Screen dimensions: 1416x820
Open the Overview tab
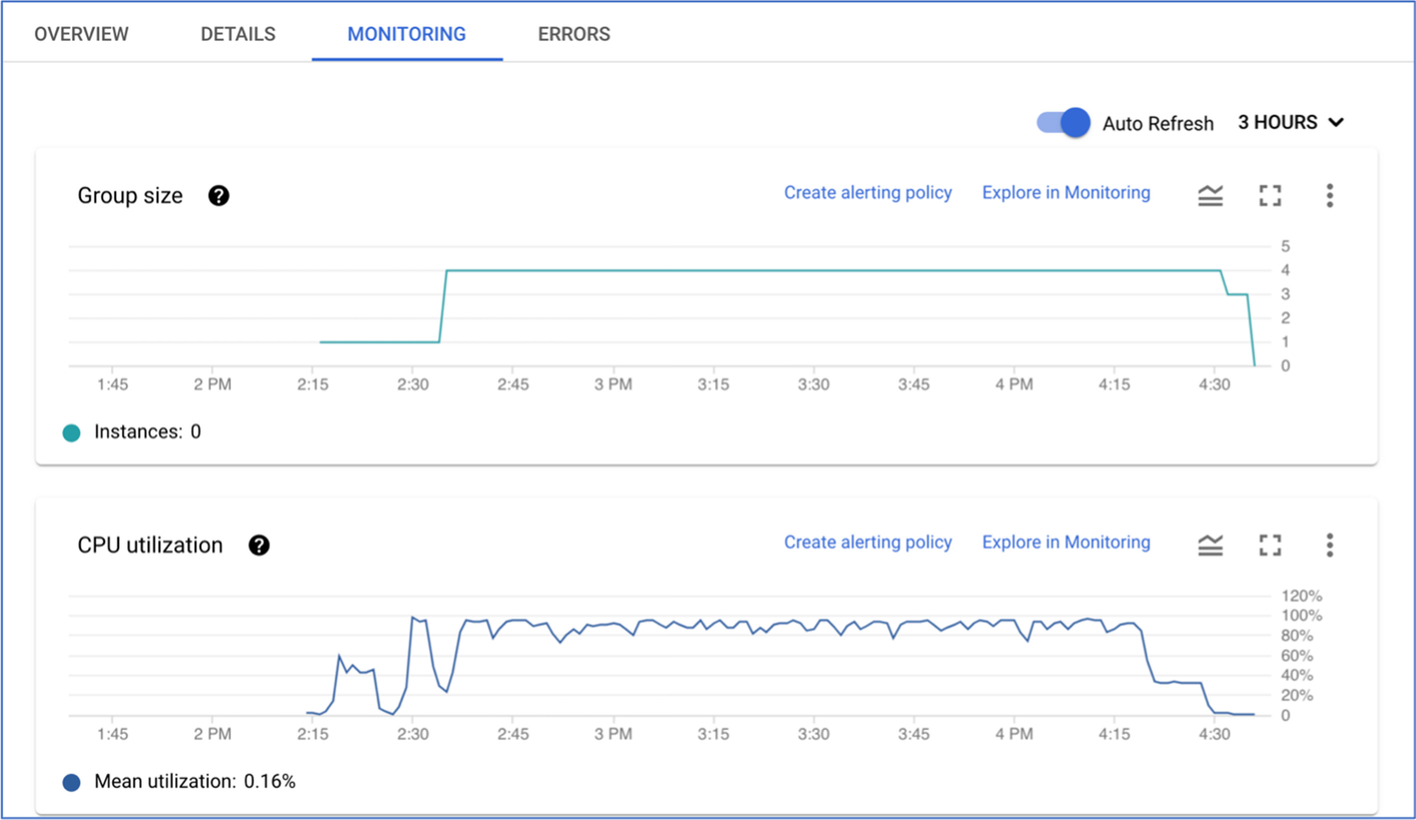(82, 34)
